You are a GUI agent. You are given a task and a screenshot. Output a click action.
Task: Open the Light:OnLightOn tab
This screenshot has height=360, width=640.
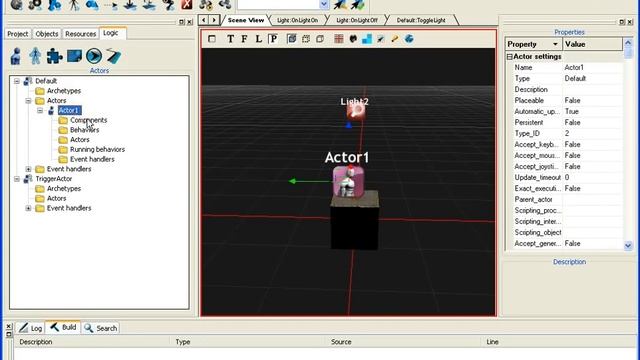(297, 20)
